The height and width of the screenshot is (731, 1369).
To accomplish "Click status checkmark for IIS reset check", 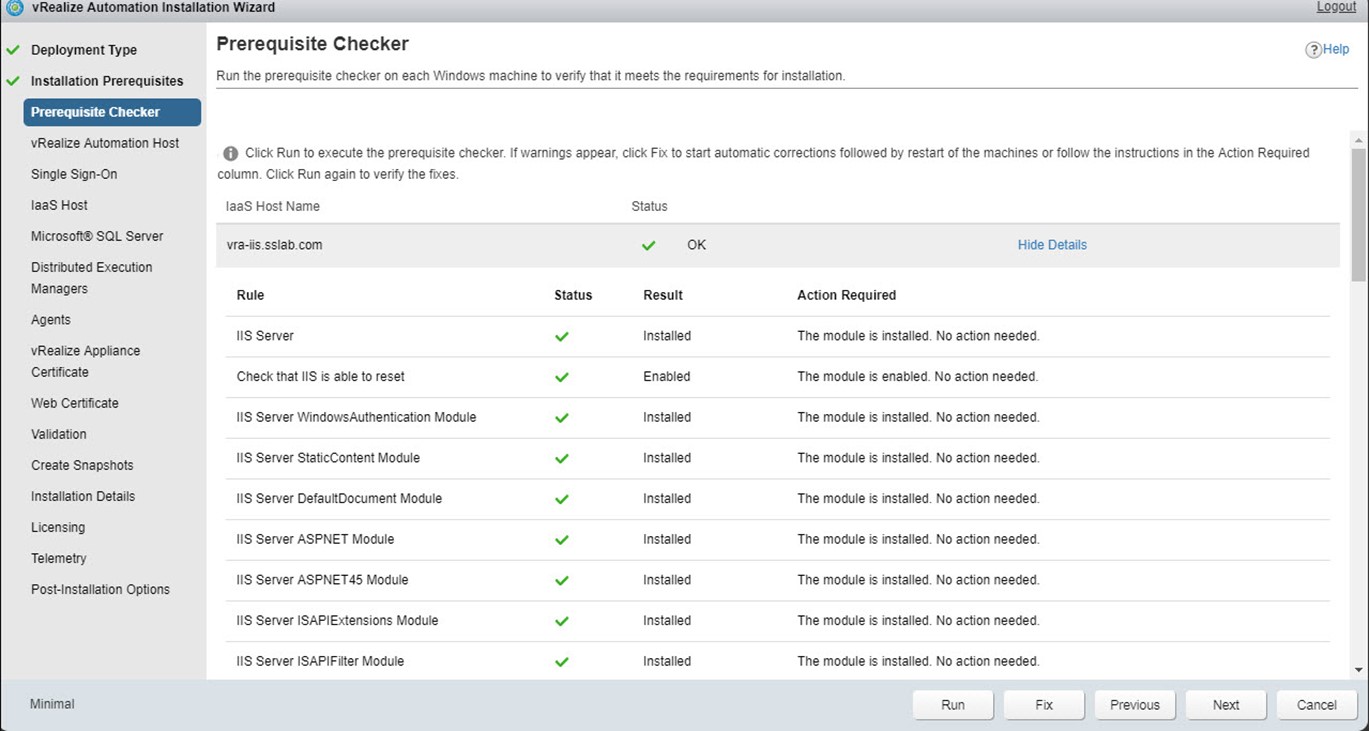I will coord(562,377).
